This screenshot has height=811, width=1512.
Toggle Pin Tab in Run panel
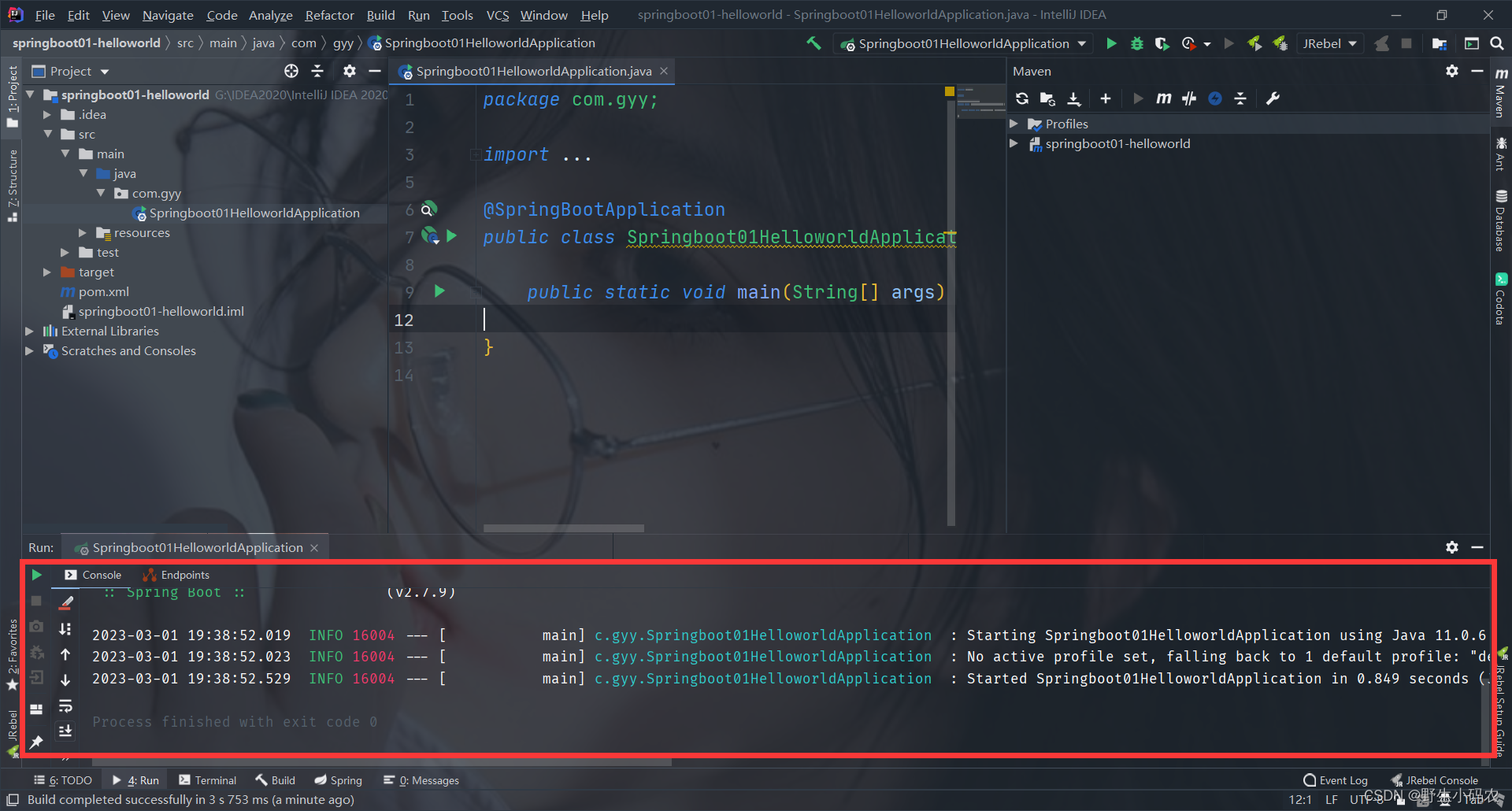[36, 741]
